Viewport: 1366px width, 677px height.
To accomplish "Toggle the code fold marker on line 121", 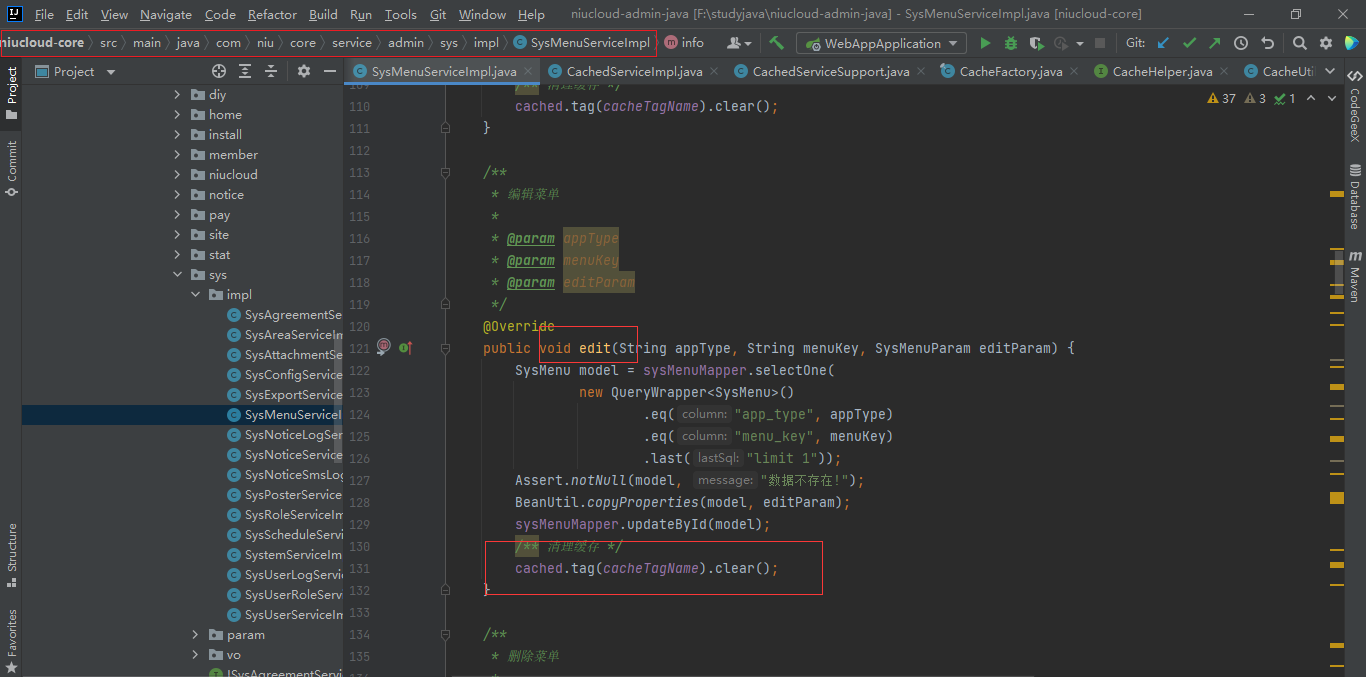I will [446, 348].
